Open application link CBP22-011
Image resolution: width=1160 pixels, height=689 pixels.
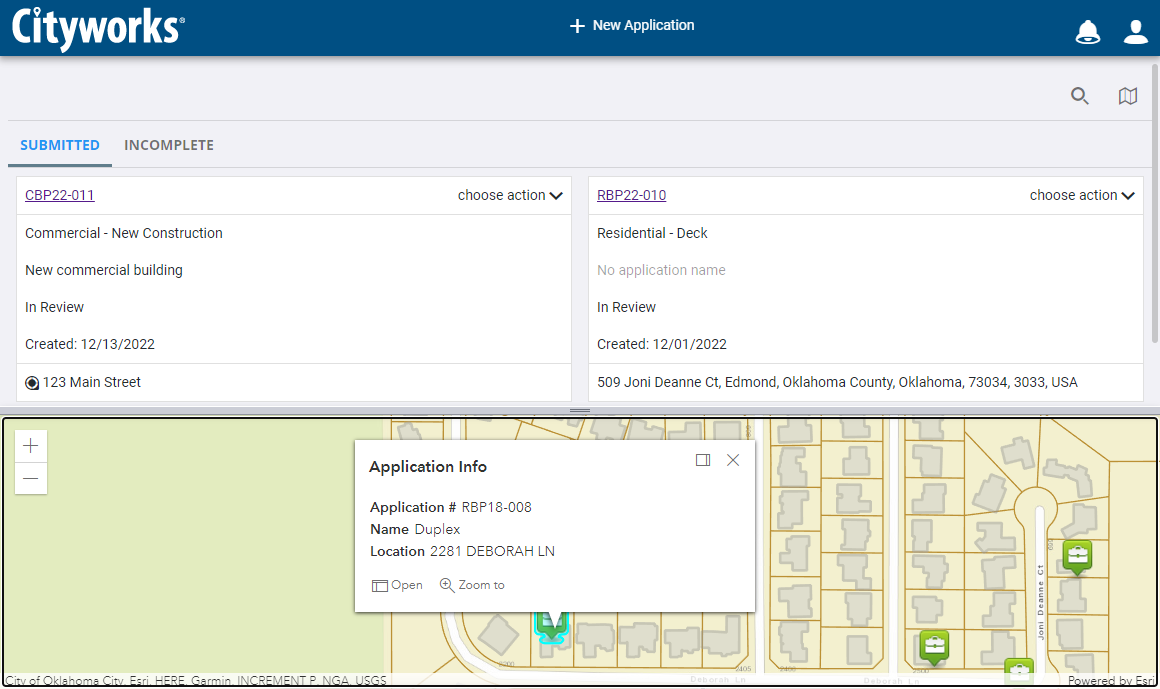click(x=60, y=195)
